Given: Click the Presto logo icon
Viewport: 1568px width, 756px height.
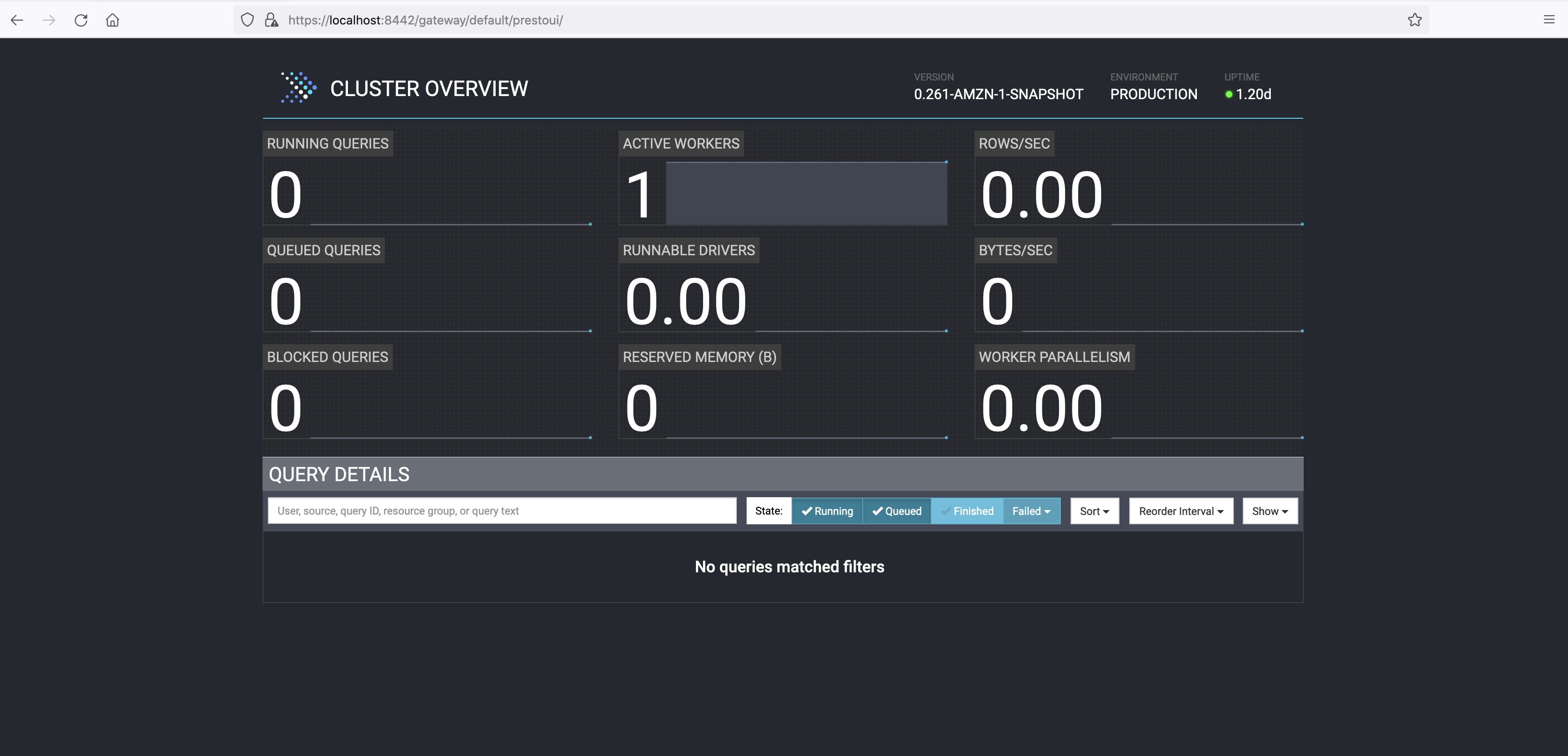Looking at the screenshot, I should point(298,88).
